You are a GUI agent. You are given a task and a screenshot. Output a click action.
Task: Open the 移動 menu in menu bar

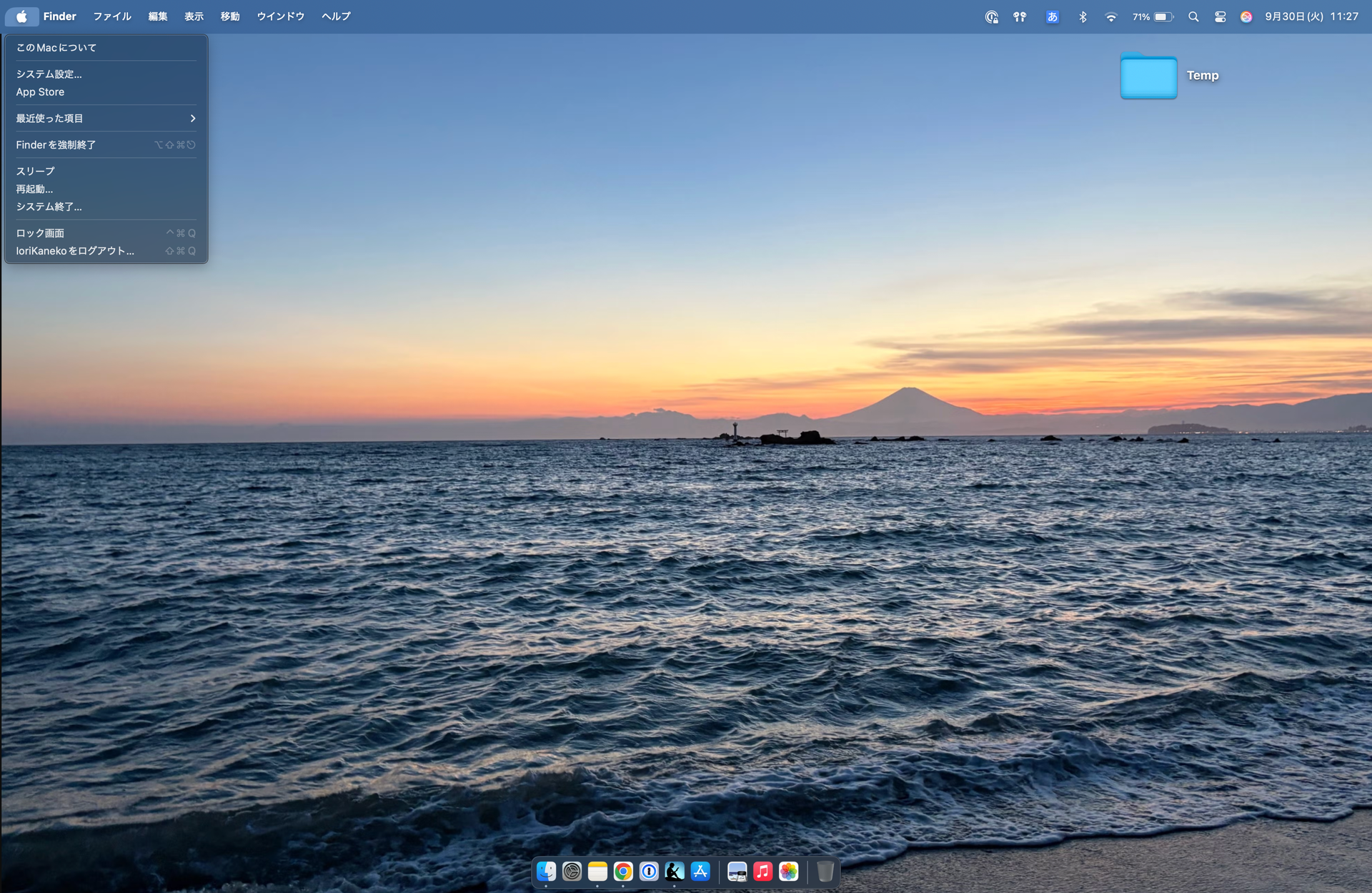coord(230,16)
